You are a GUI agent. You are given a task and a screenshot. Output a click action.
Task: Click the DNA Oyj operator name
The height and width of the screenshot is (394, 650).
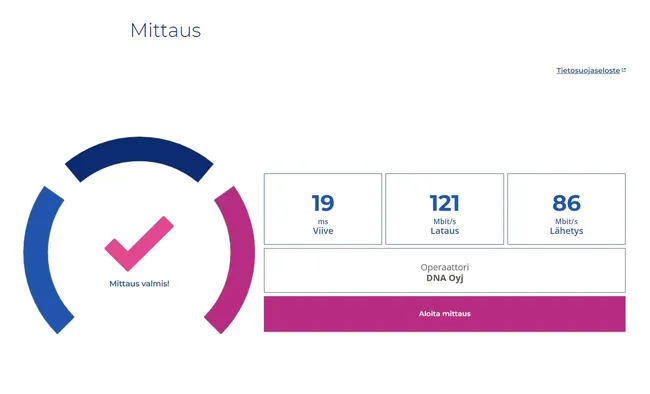[x=444, y=278]
